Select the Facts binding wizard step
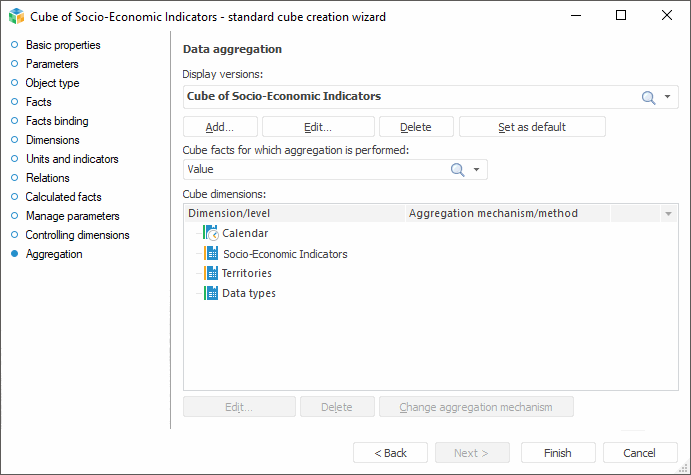The height and width of the screenshot is (475, 691). [x=56, y=121]
